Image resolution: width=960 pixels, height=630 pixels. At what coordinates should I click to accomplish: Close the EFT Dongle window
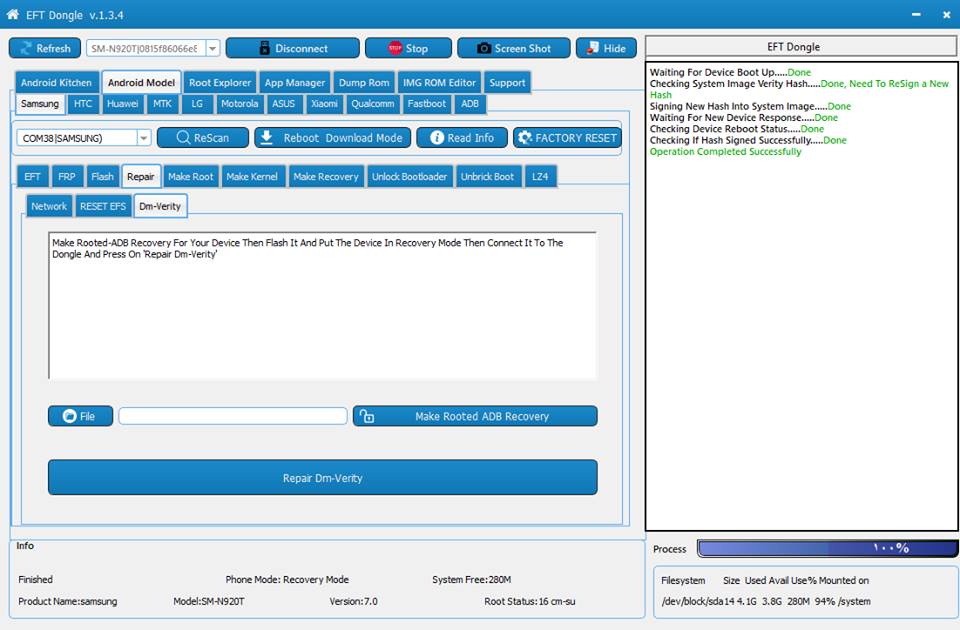[946, 14]
